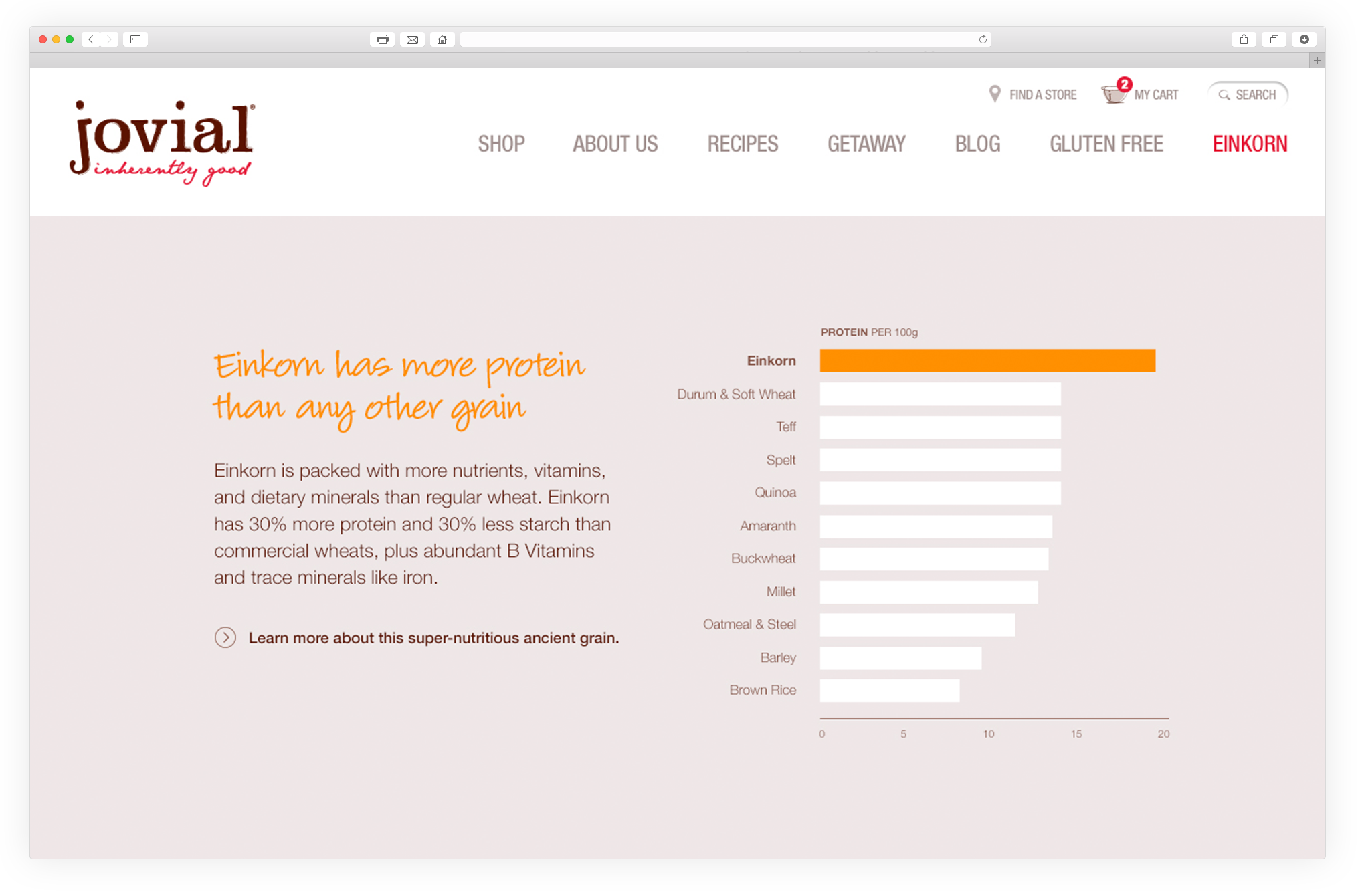
Task: Open the My Cart link
Action: coord(1156,95)
